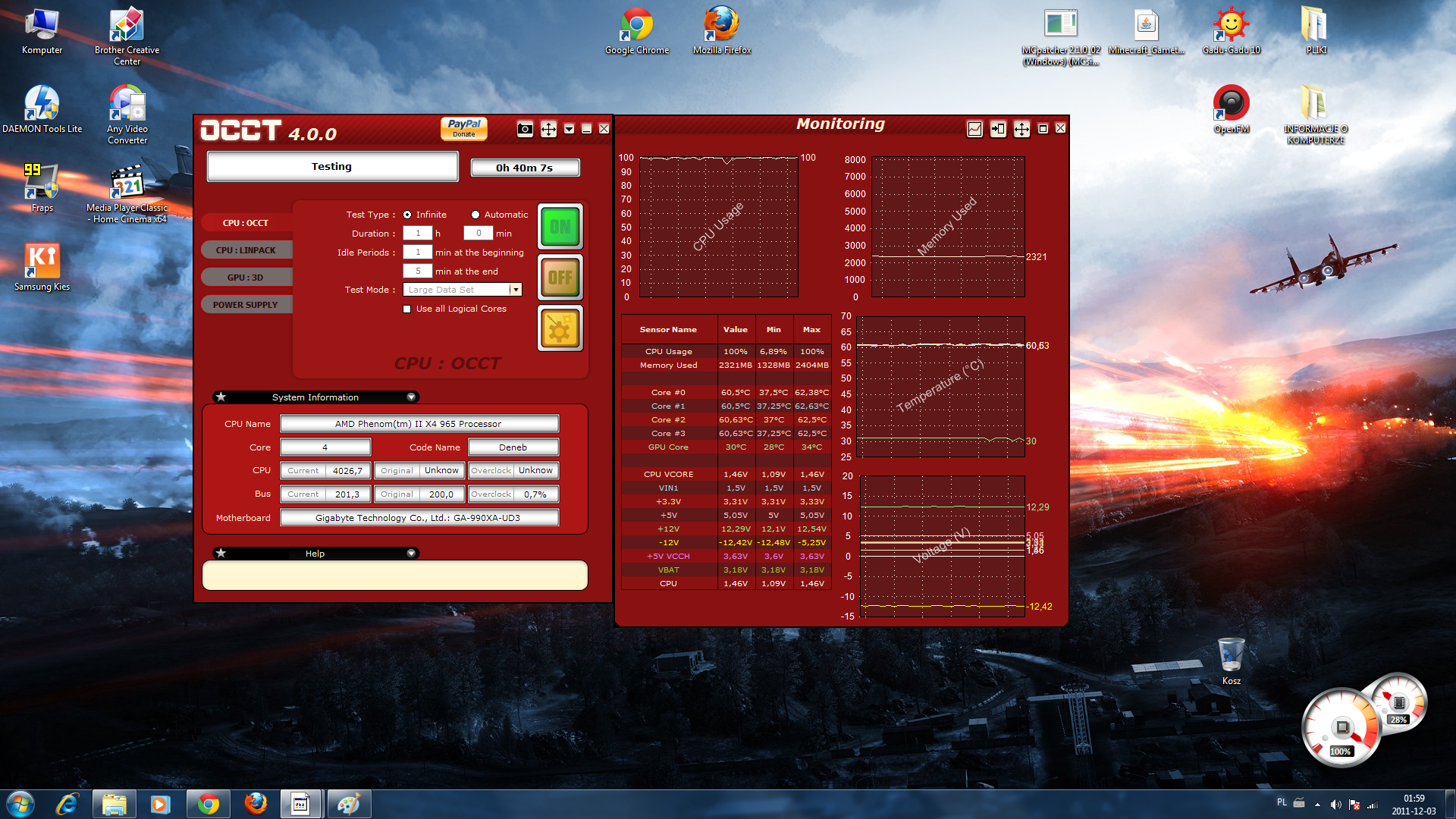Screen dimensions: 1456x819
Task: Enable Use all Logical Cores checkbox
Action: [407, 309]
